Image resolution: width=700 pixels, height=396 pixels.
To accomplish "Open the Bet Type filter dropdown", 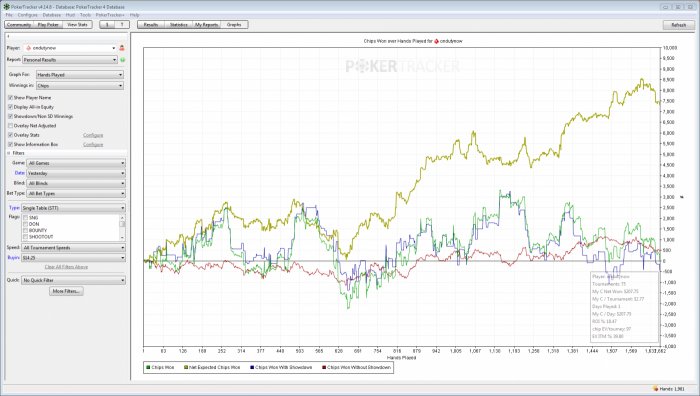I will [76, 194].
